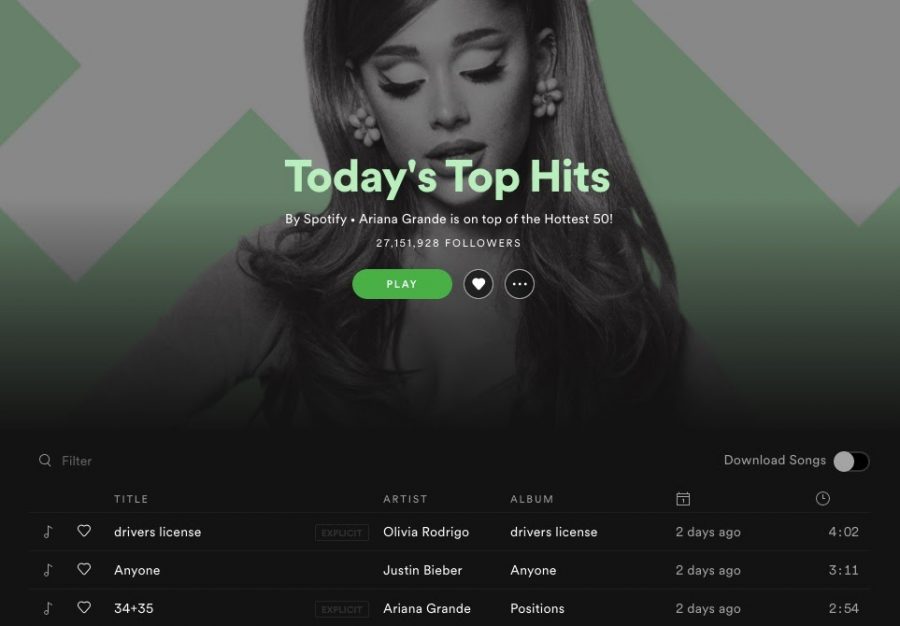Focus the Filter search field

coord(77,461)
